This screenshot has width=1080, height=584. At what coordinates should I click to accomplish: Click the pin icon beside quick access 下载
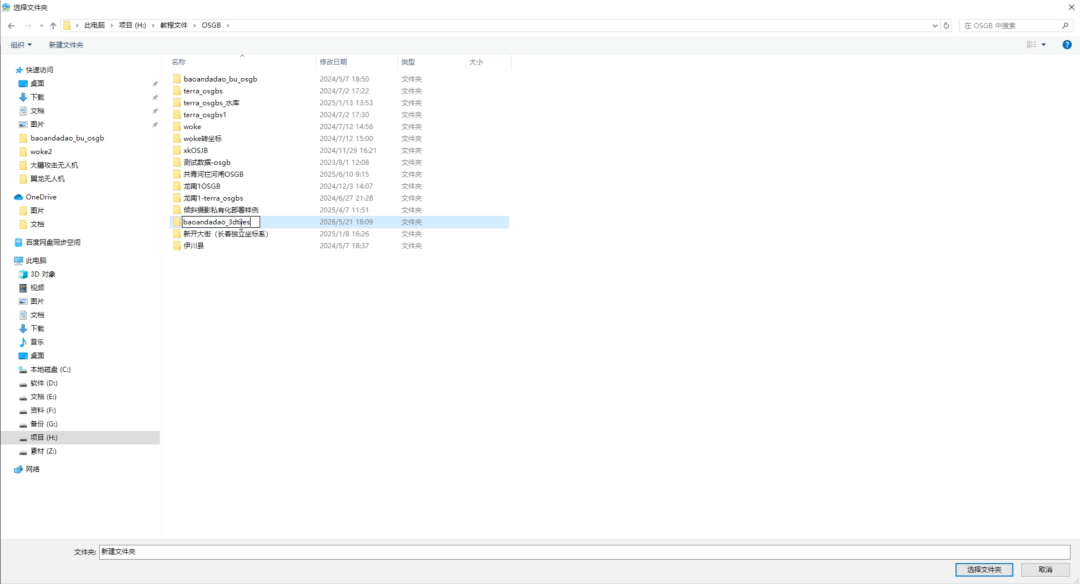155,97
